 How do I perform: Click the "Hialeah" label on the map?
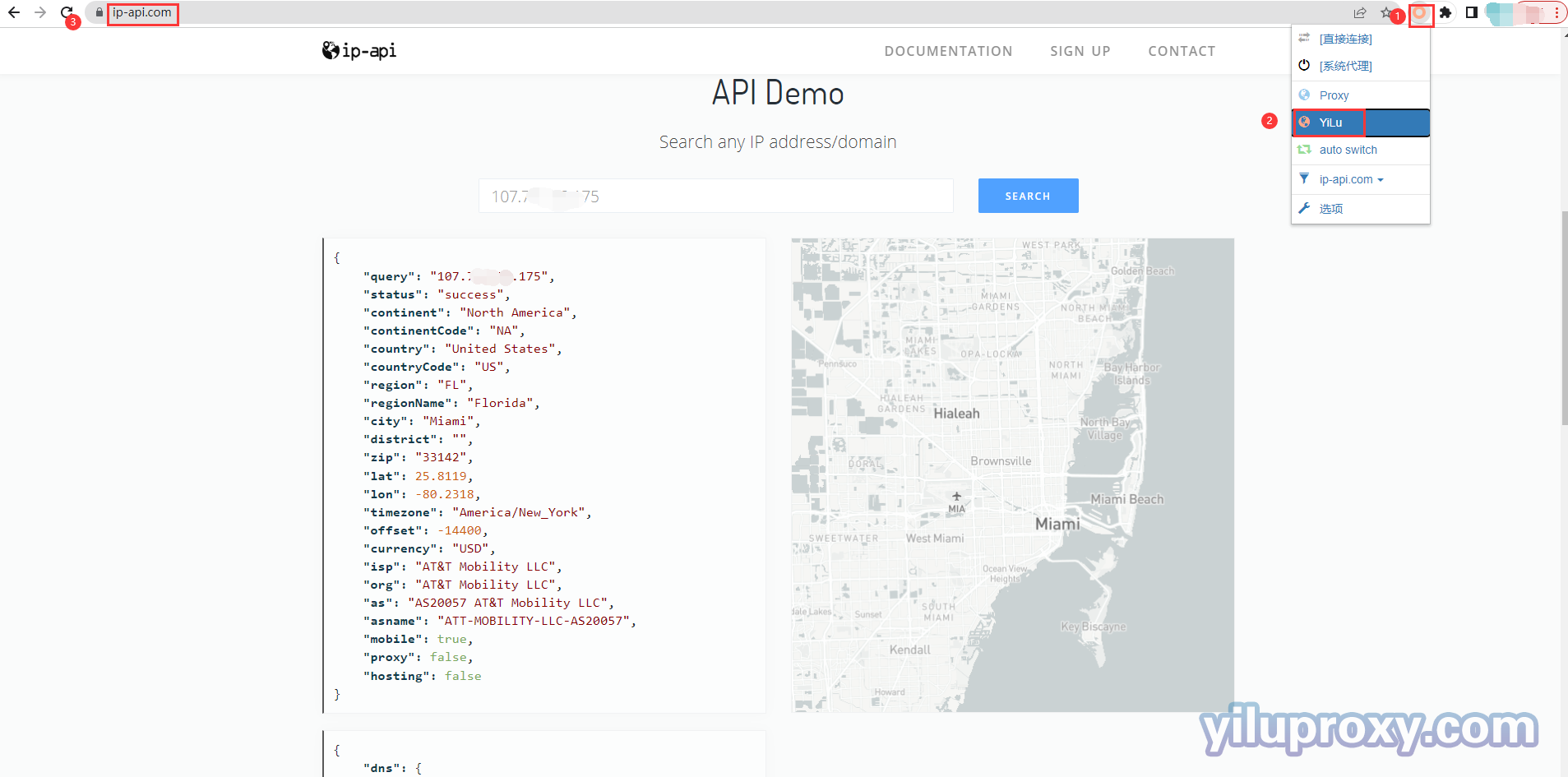[956, 414]
